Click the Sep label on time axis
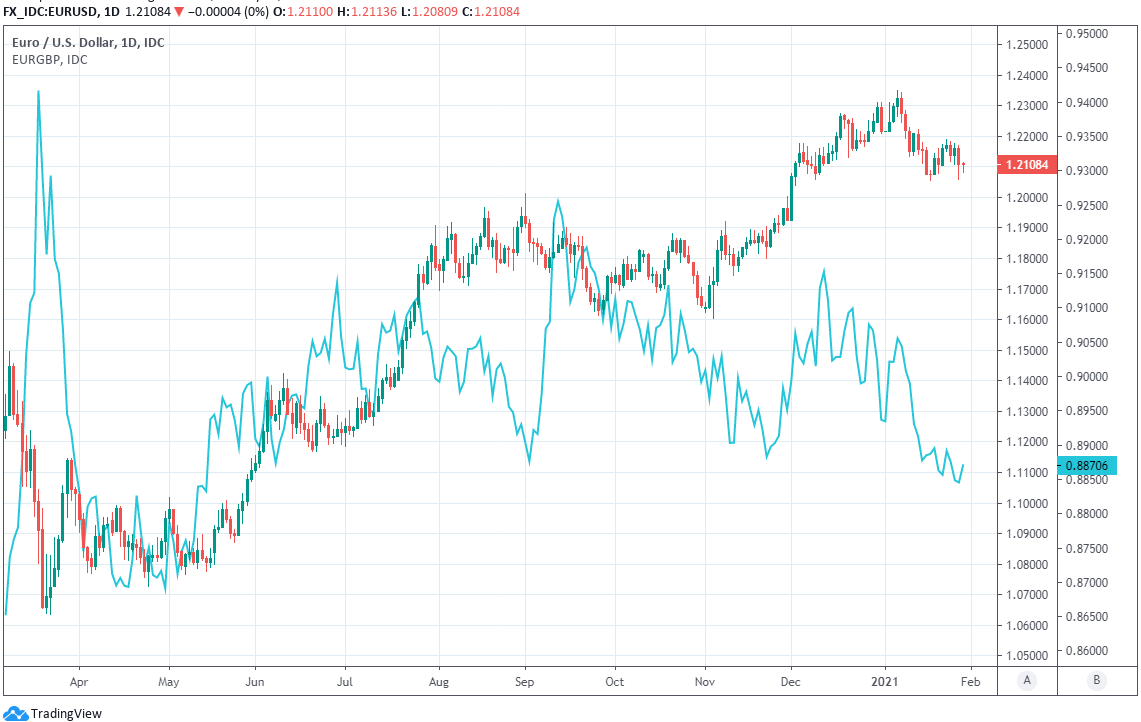Screen dimensions: 1141x722 524,681
